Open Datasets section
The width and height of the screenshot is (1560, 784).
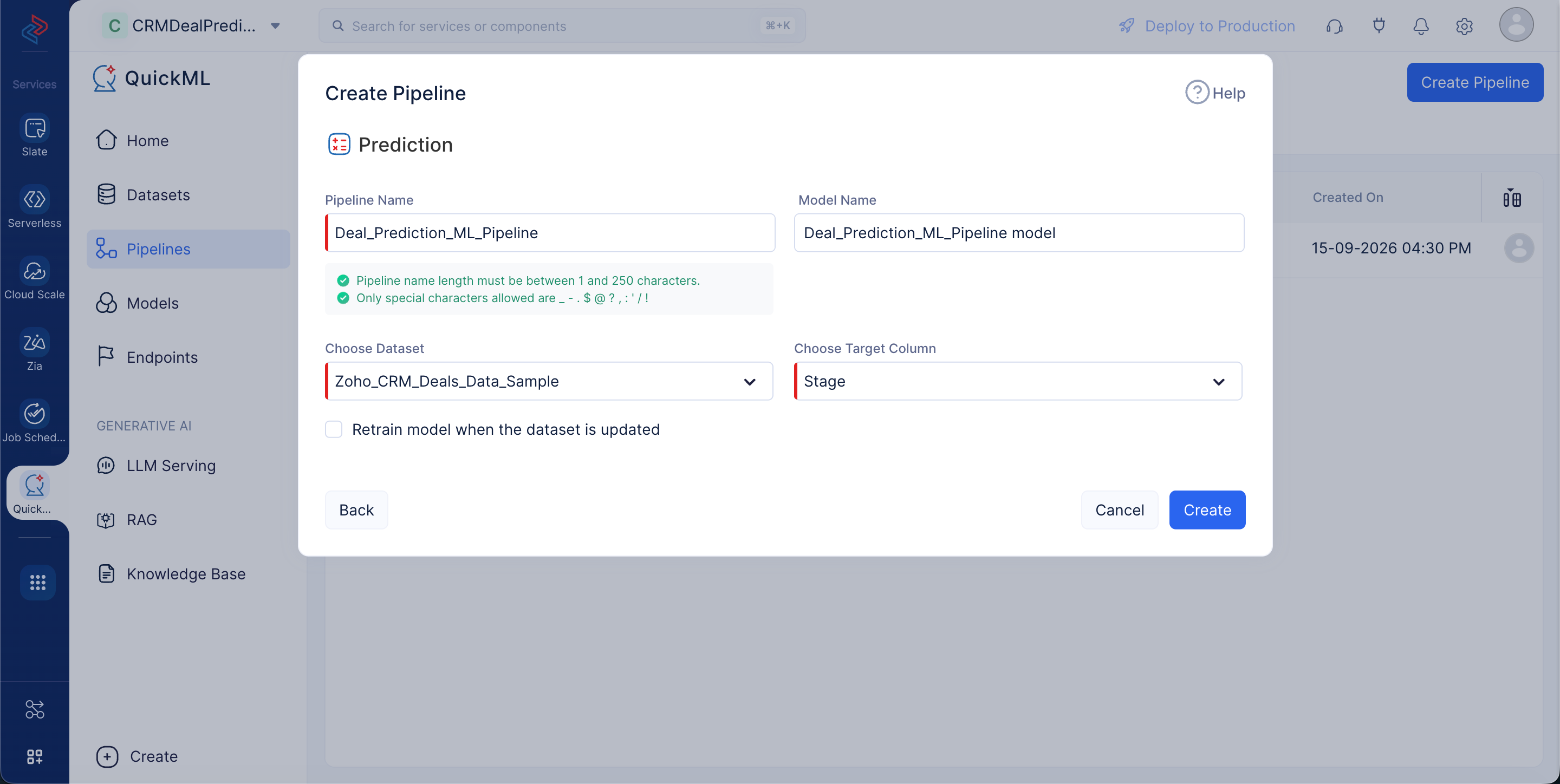(x=188, y=195)
